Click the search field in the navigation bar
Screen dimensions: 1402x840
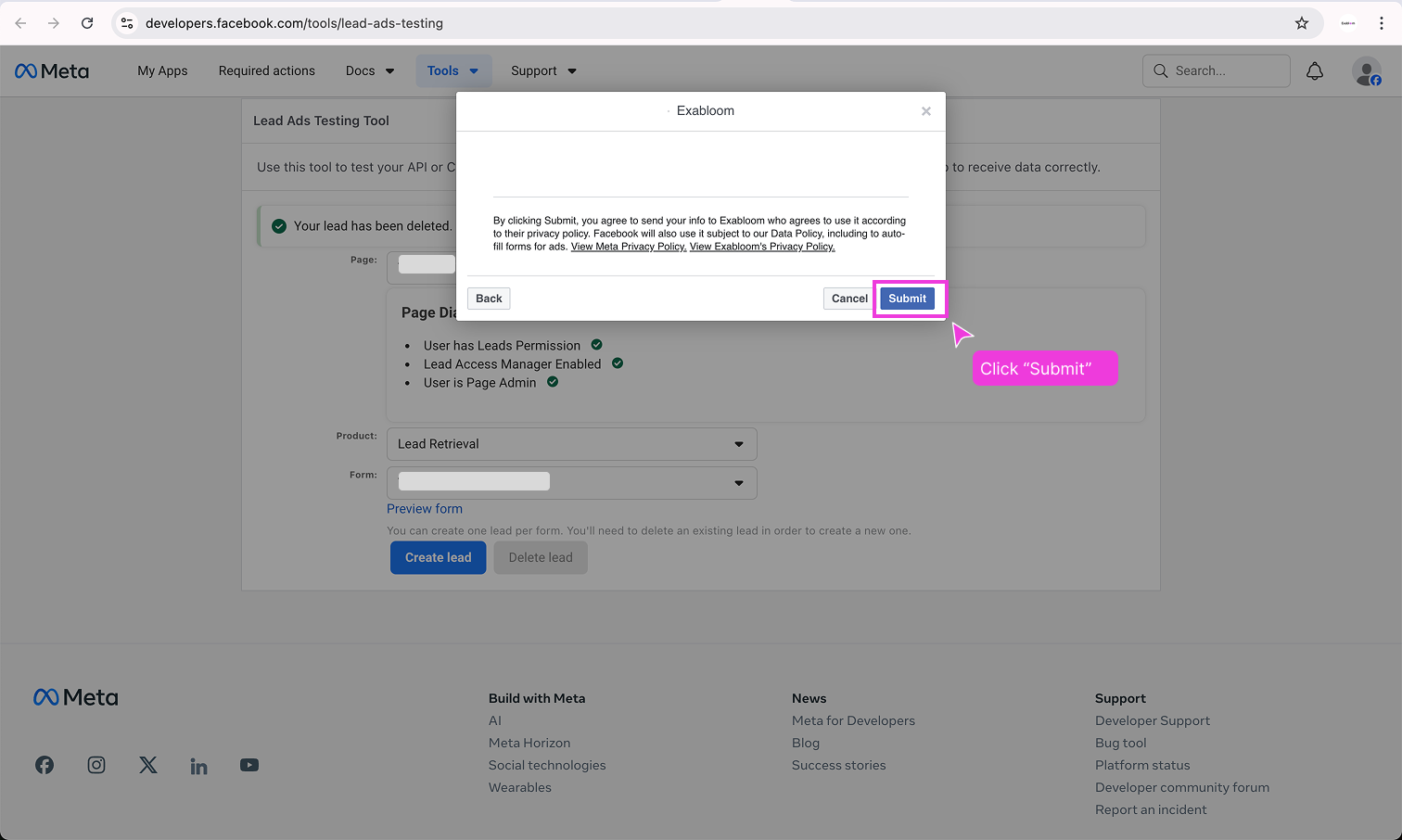coord(1216,70)
